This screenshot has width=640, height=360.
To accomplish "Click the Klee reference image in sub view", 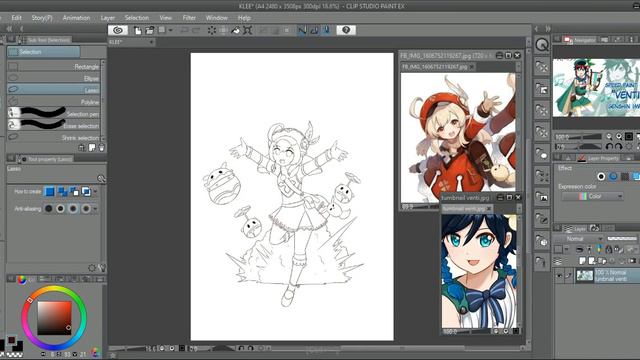I will tap(458, 137).
